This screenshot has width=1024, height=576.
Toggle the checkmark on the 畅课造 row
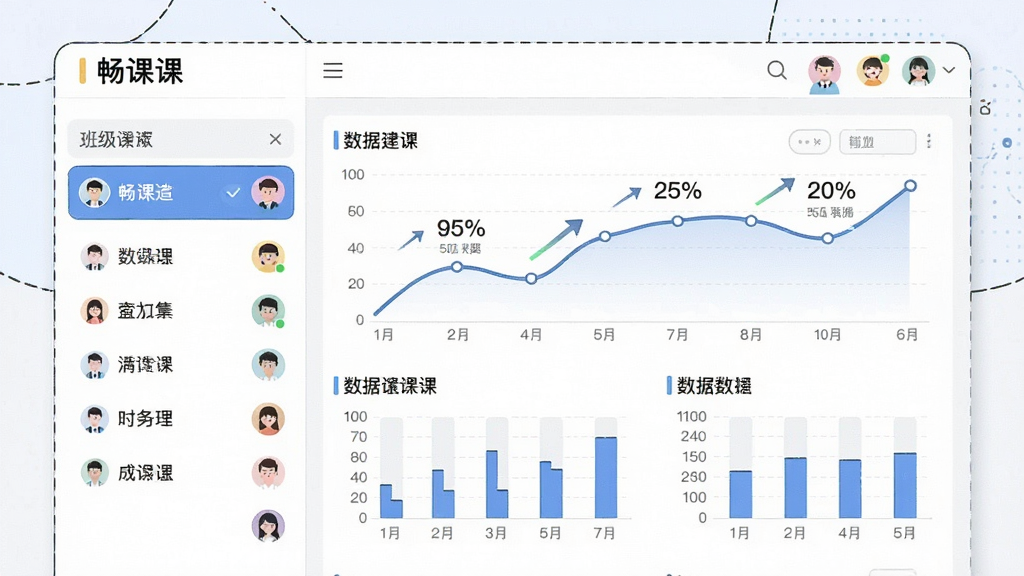click(x=233, y=193)
